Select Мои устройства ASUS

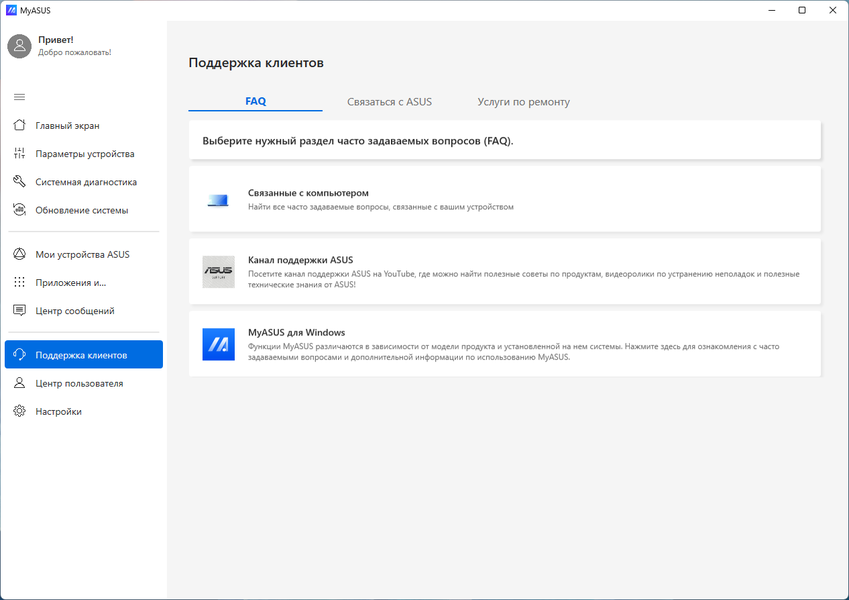coord(84,255)
